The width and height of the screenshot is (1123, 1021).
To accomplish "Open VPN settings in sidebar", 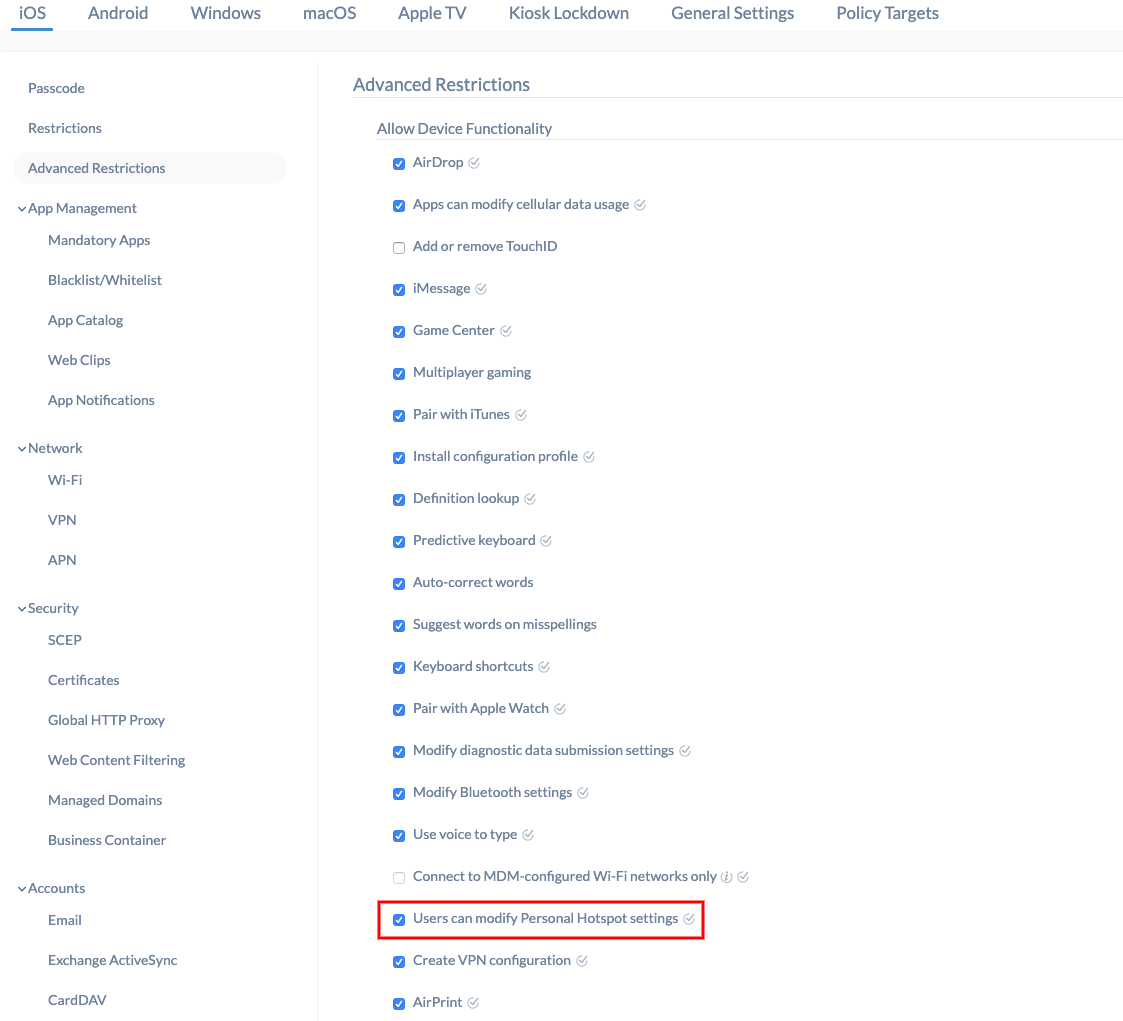I will tap(62, 520).
